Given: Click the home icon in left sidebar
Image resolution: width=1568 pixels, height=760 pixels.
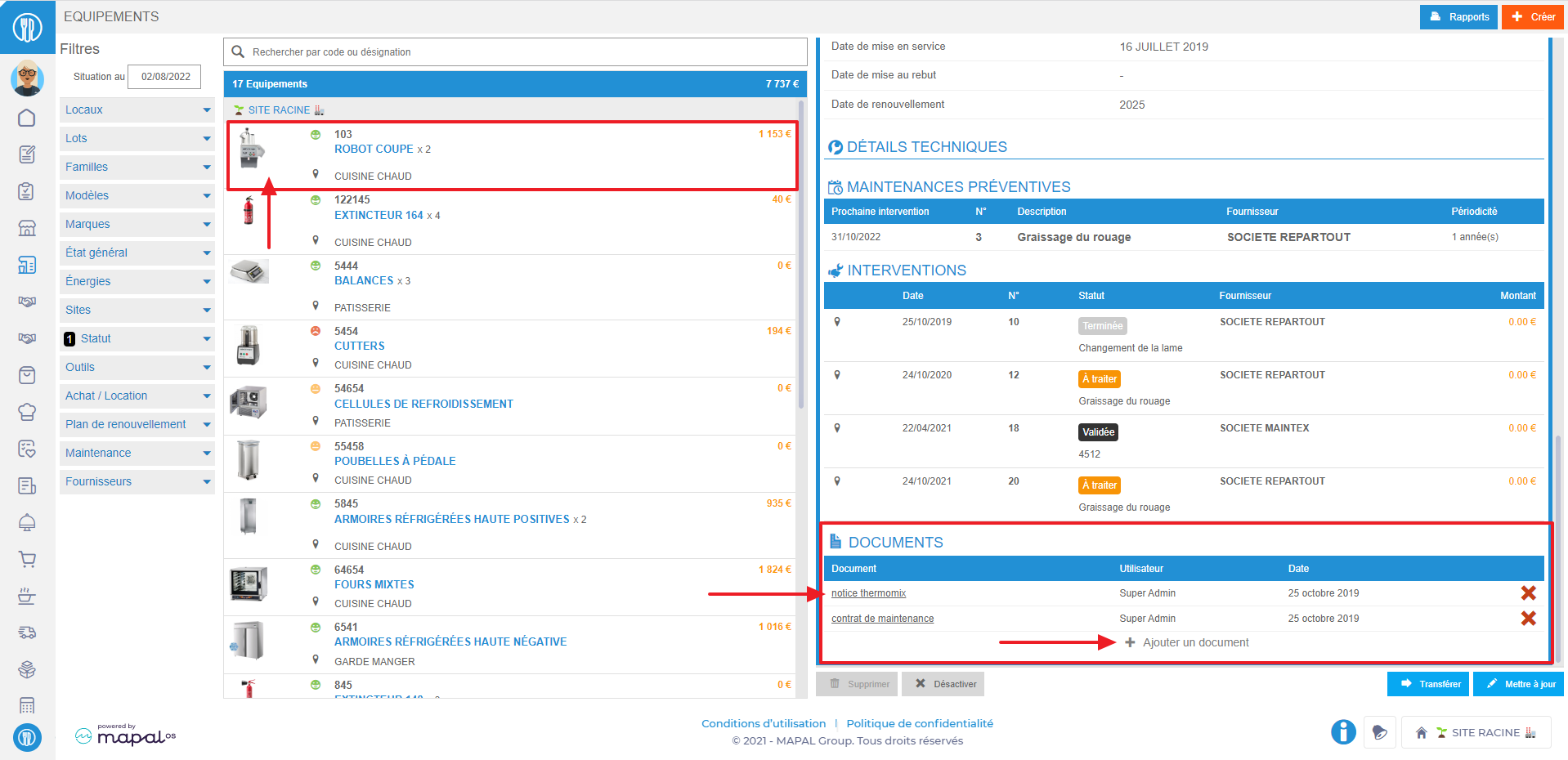Looking at the screenshot, I should [27, 118].
